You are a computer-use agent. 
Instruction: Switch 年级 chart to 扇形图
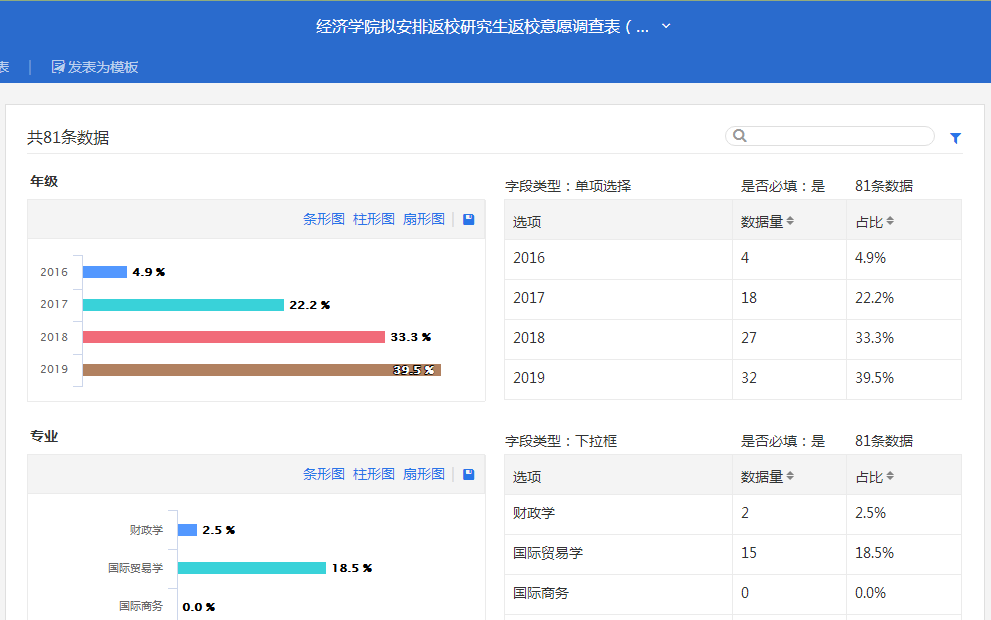click(x=424, y=219)
